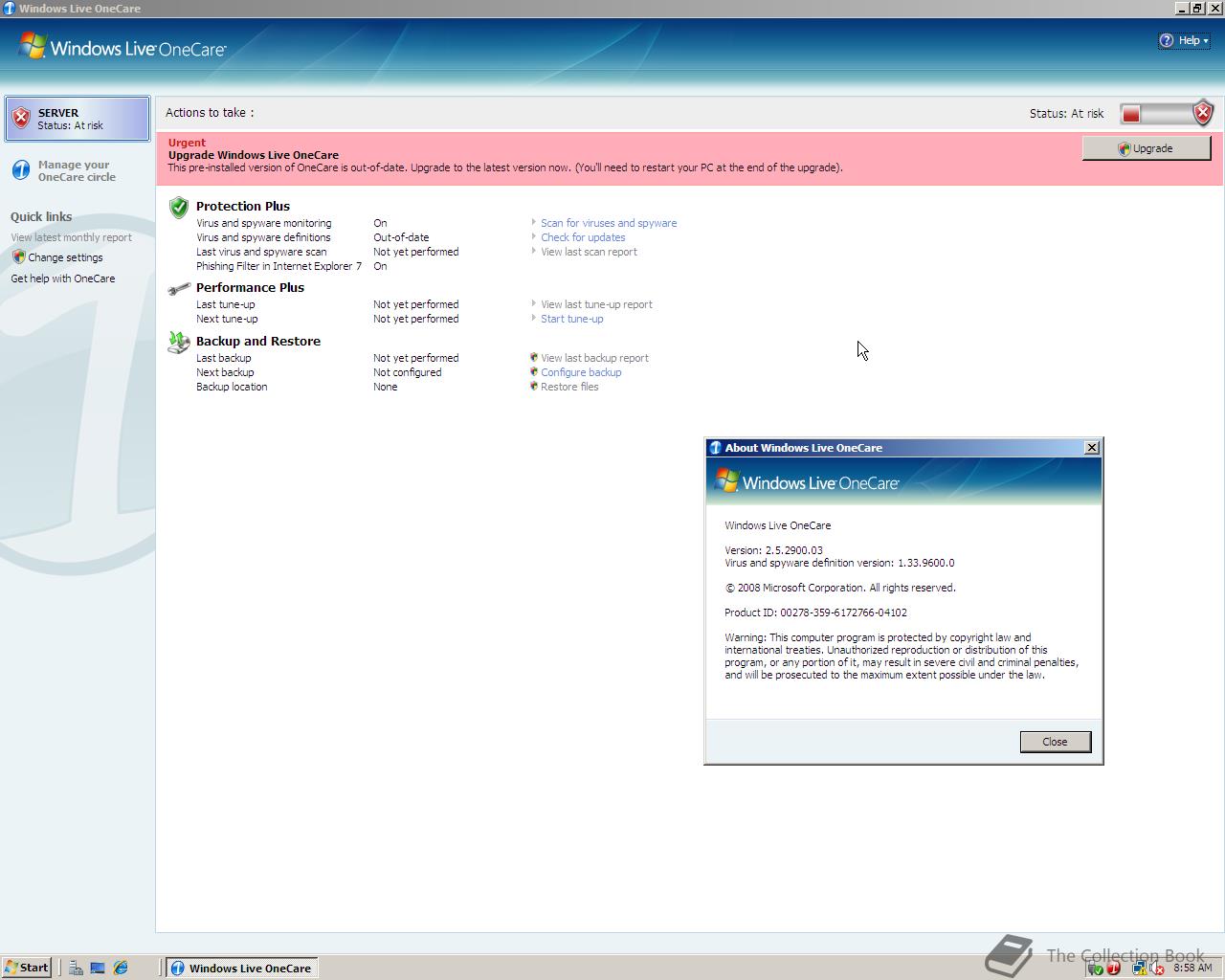This screenshot has width=1225, height=980.
Task: Click Manage your OneCare circle link
Action: 77,170
